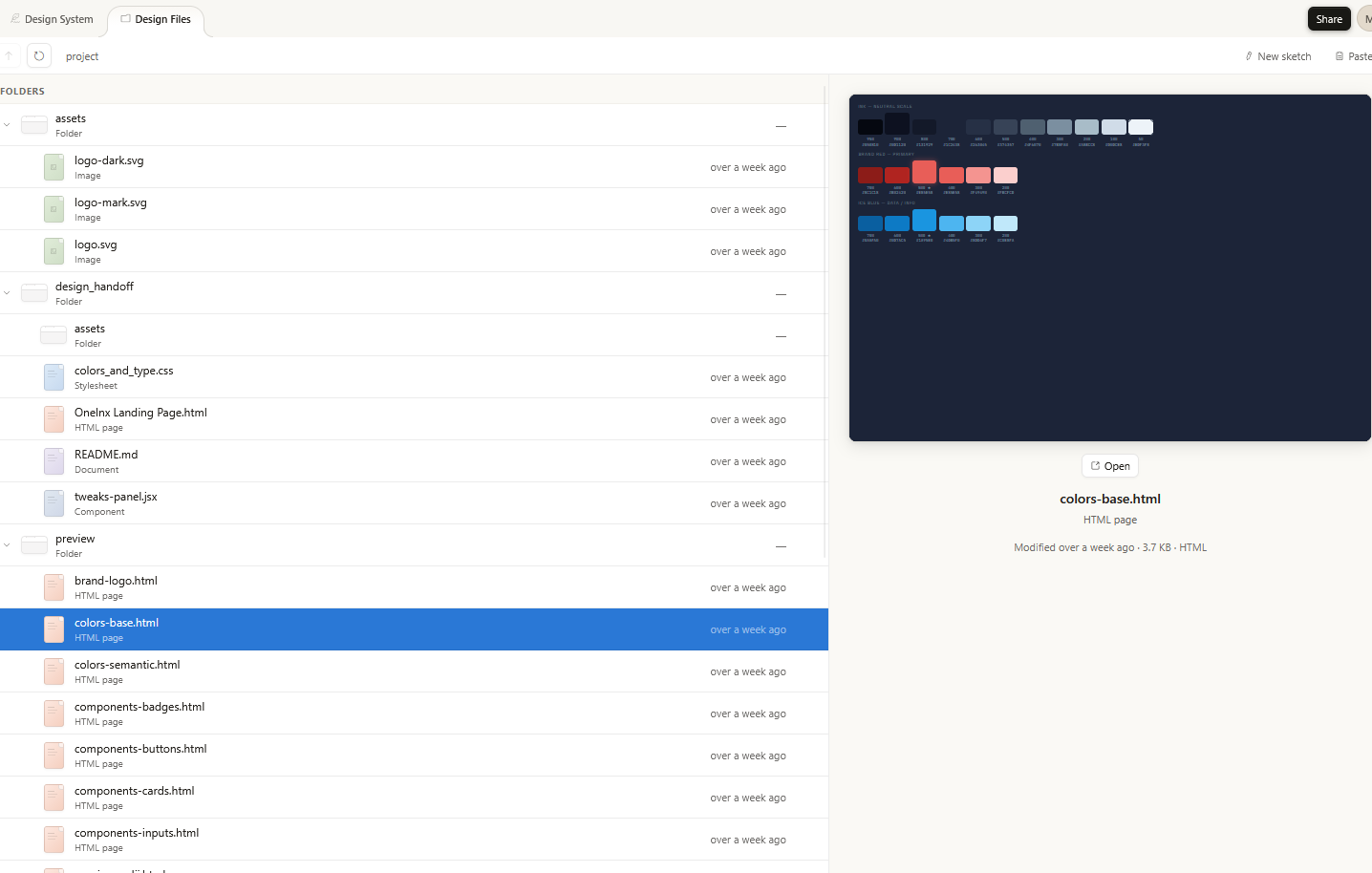Select the brand-logo.html file name
The image size is (1372, 873).
[x=116, y=581]
